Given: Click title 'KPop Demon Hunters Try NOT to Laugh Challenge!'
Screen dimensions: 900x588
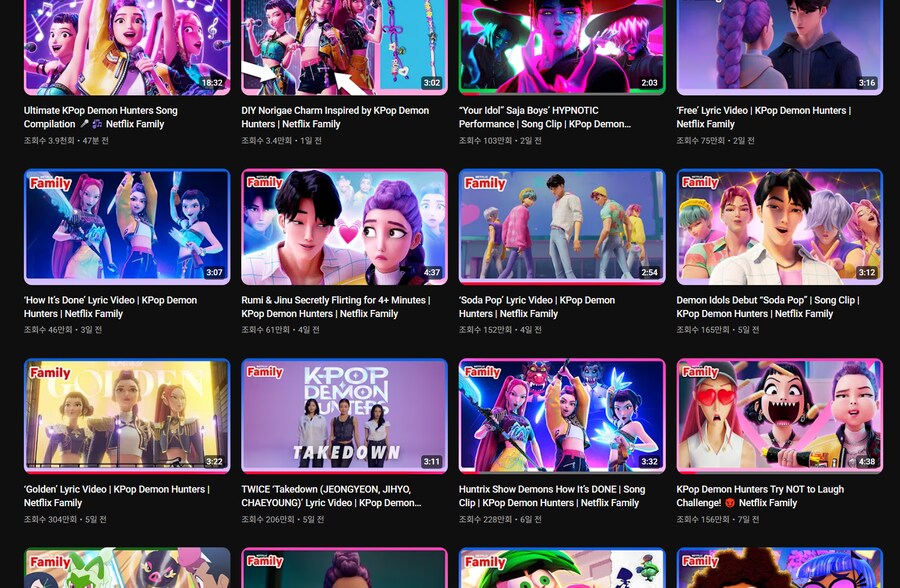Looking at the screenshot, I should point(760,496).
